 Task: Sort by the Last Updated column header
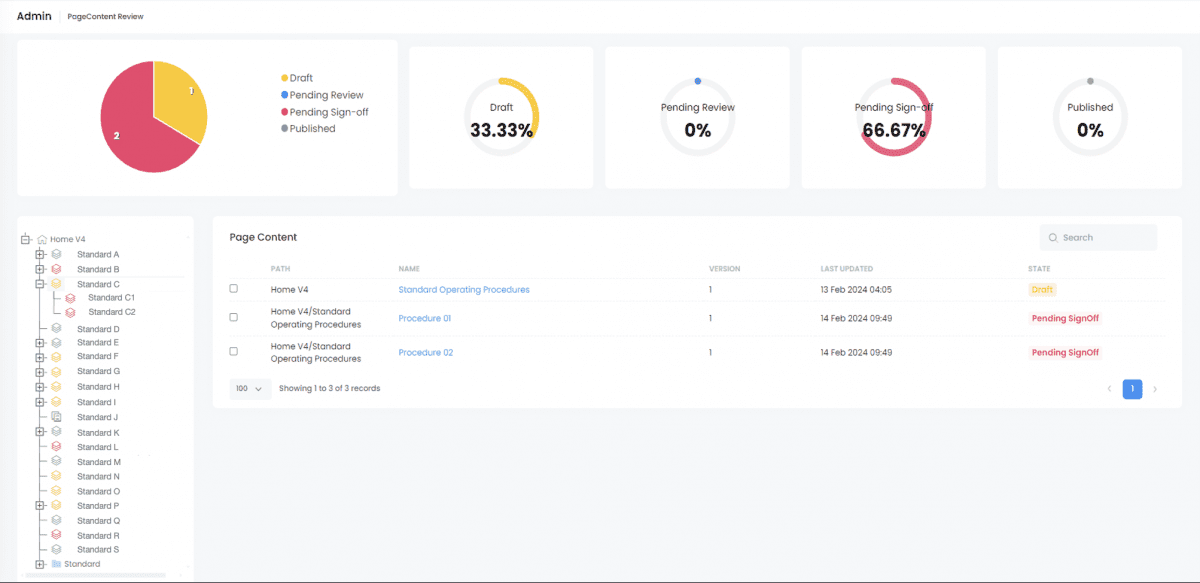[x=846, y=269]
